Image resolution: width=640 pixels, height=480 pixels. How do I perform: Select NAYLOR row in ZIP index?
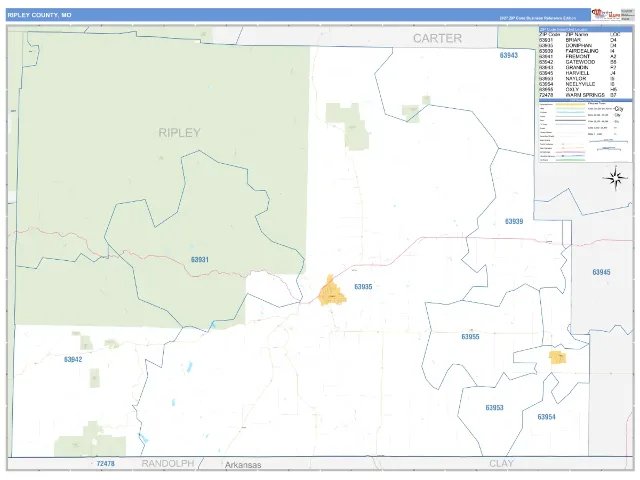(x=578, y=79)
